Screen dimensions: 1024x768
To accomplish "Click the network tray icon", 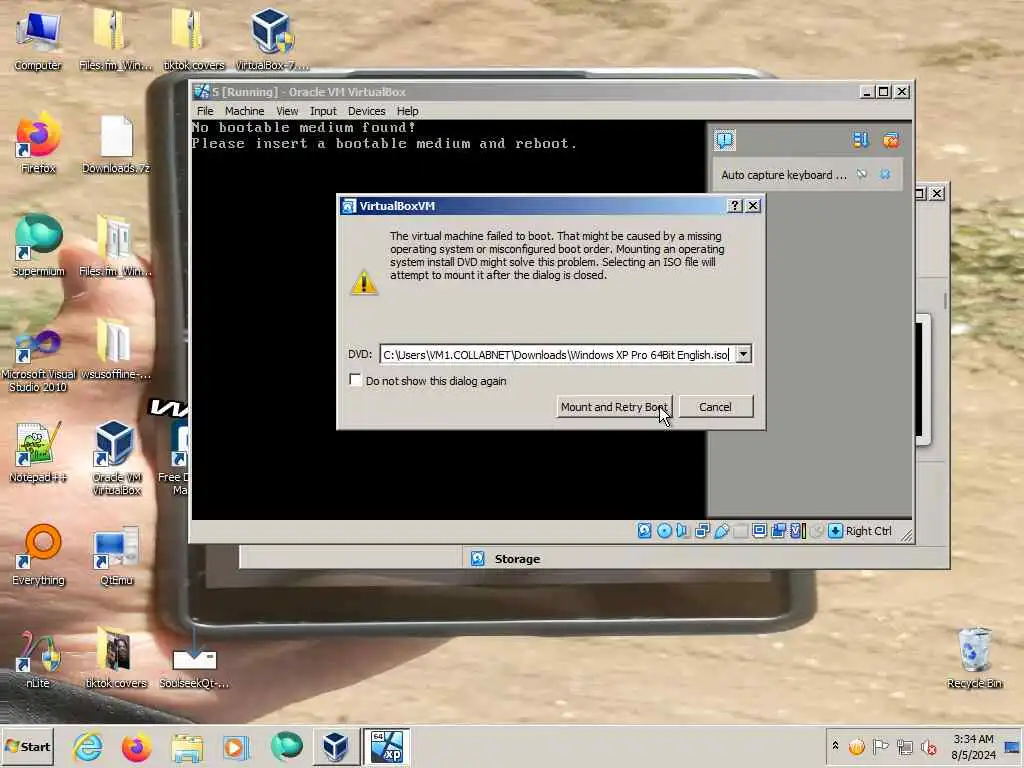I will pos(904,746).
